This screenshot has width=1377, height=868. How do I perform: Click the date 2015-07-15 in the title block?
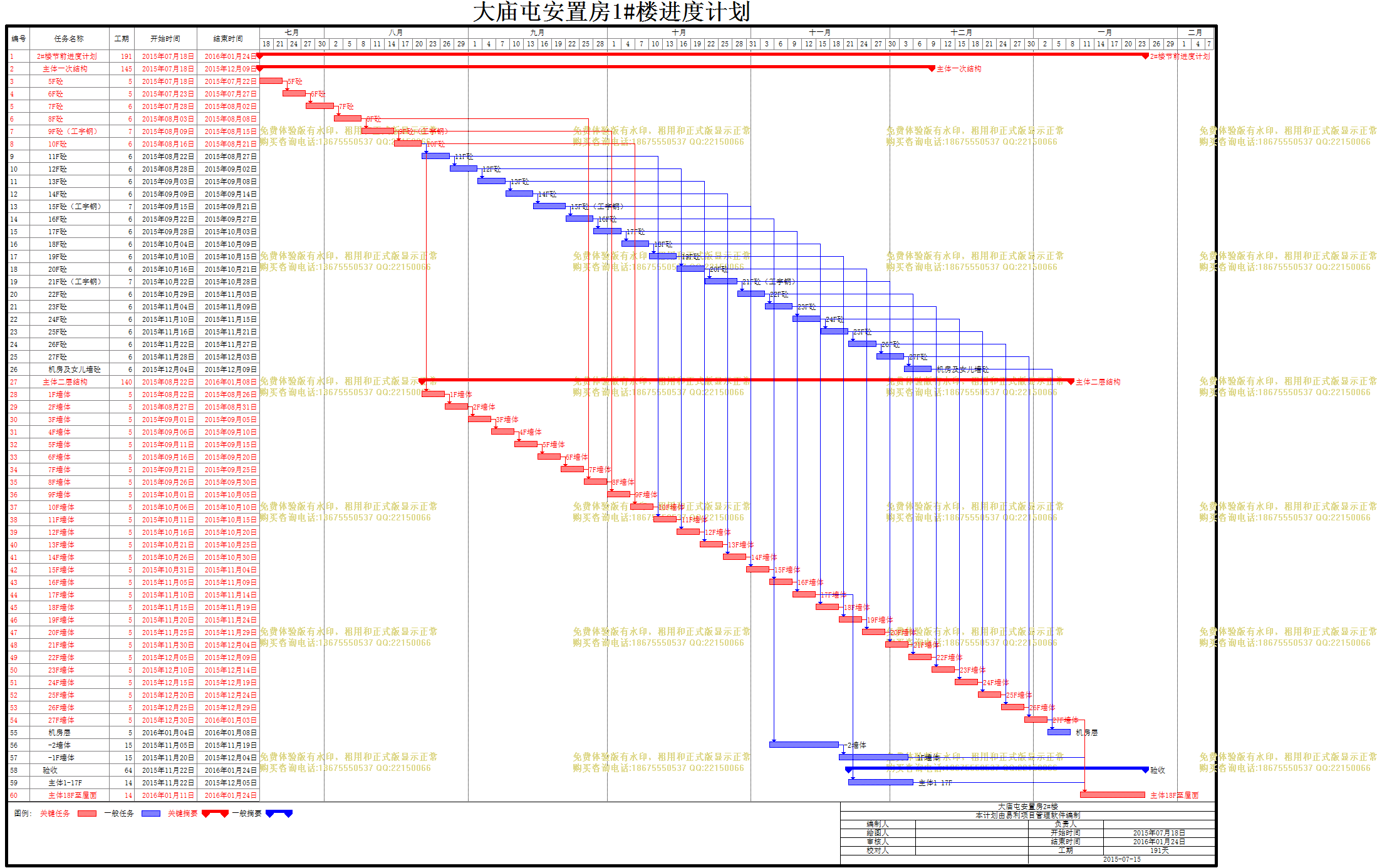click(x=1122, y=859)
